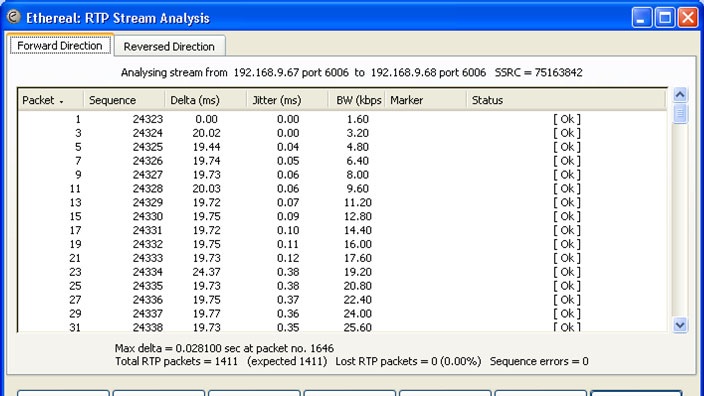Select sequence number 24333
Image resolution: width=704 pixels, height=396 pixels.
point(148,258)
